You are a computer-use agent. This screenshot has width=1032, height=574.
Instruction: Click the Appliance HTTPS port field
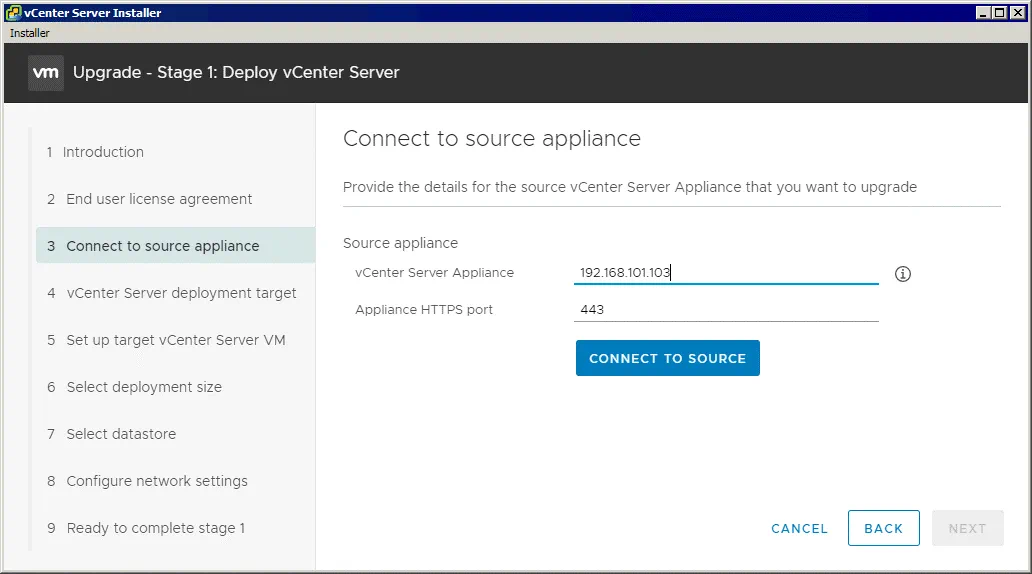point(725,310)
